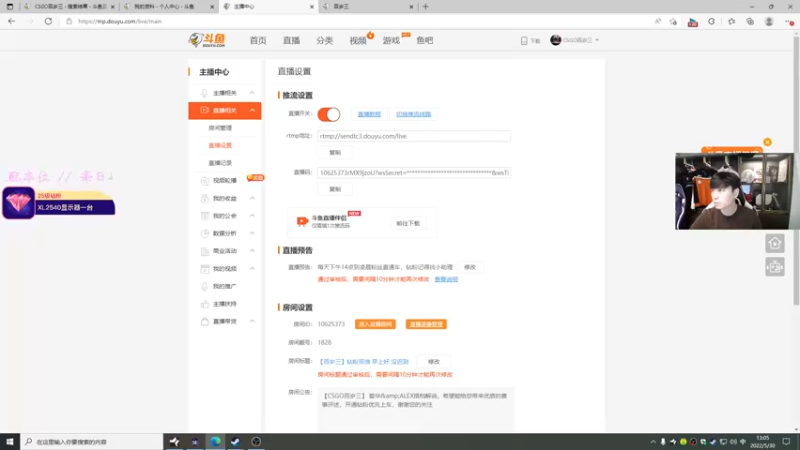Open the 切换推流线路 link
The image size is (800, 450).
pyautogui.click(x=413, y=114)
